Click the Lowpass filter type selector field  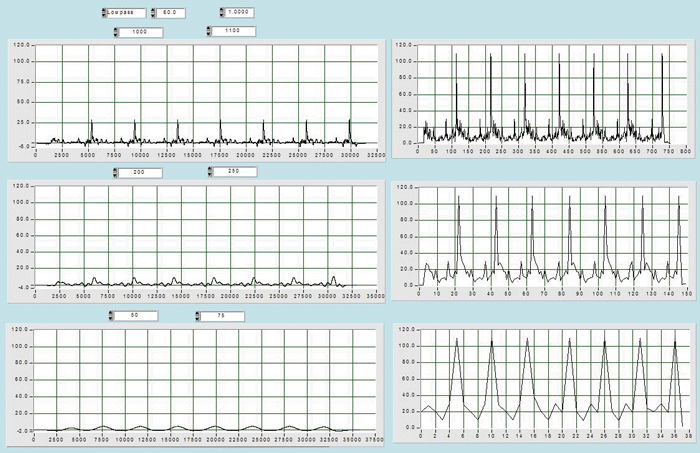(x=126, y=13)
